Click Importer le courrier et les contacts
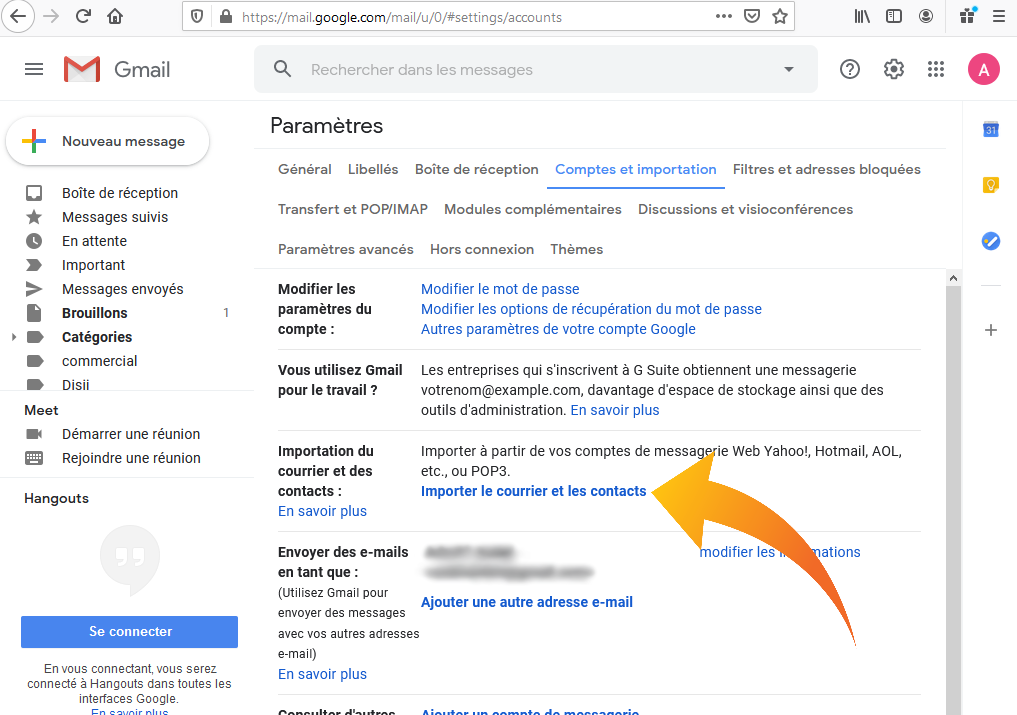This screenshot has height=715, width=1017. (533, 492)
